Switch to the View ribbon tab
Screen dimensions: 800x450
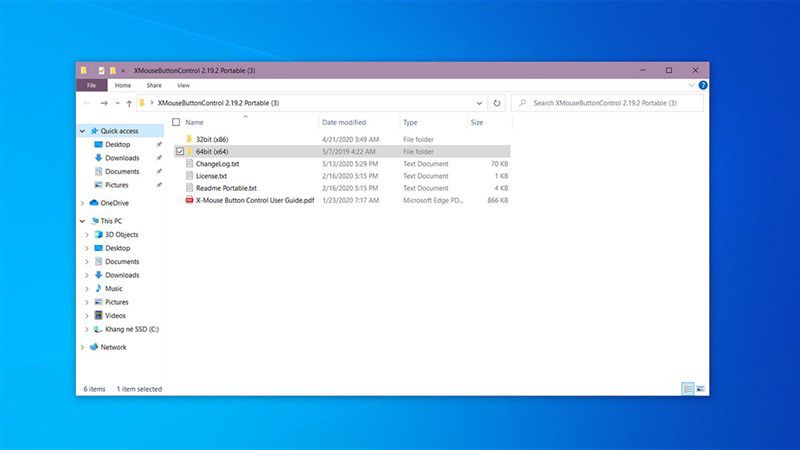point(183,85)
